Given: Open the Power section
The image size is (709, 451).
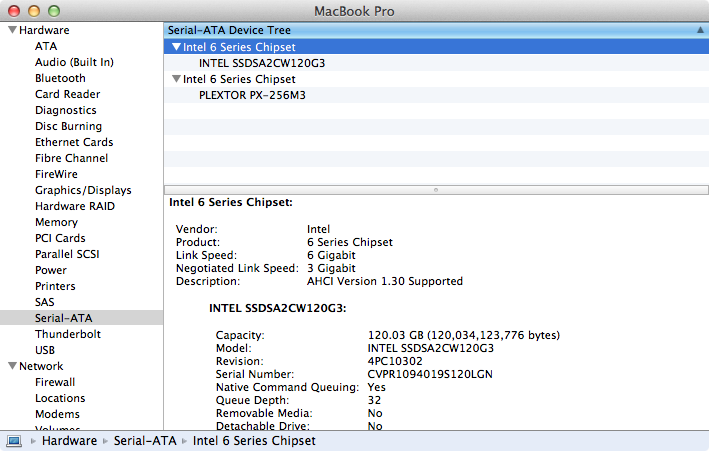Looking at the screenshot, I should (x=51, y=270).
